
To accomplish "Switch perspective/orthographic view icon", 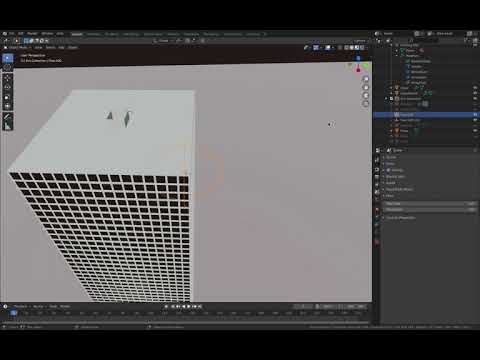I will 366,104.
